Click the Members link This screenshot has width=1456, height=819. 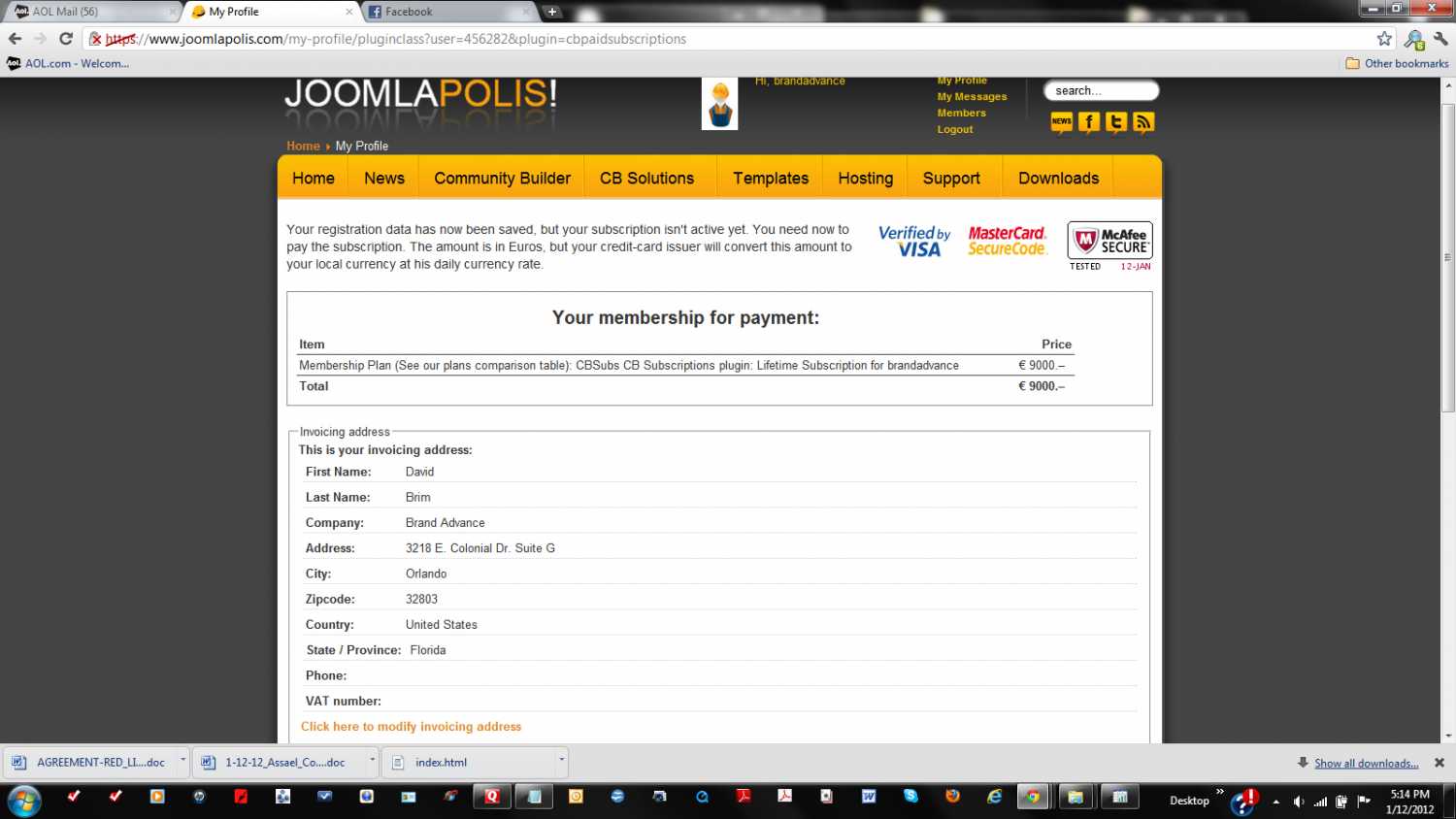point(961,114)
